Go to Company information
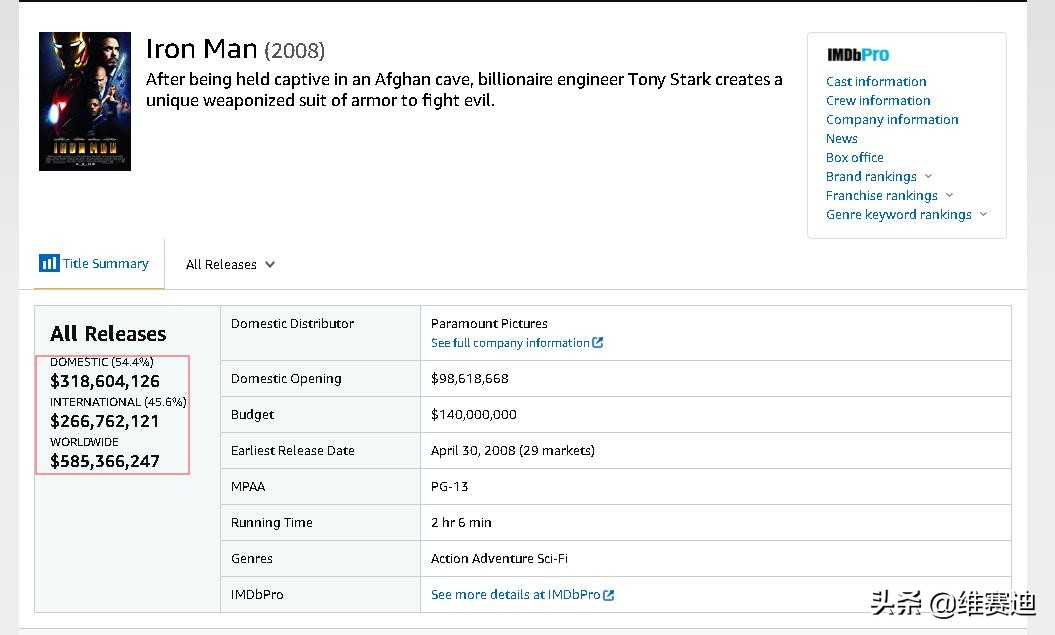Image resolution: width=1055 pixels, height=635 pixels. coord(892,119)
